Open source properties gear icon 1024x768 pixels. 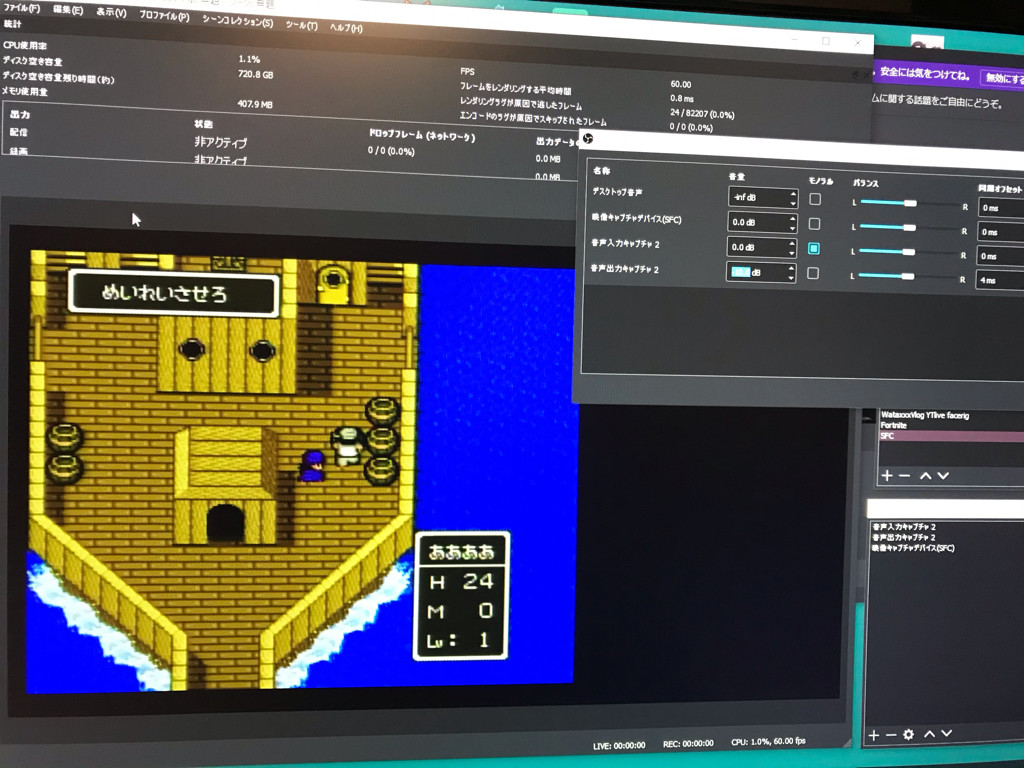click(908, 735)
